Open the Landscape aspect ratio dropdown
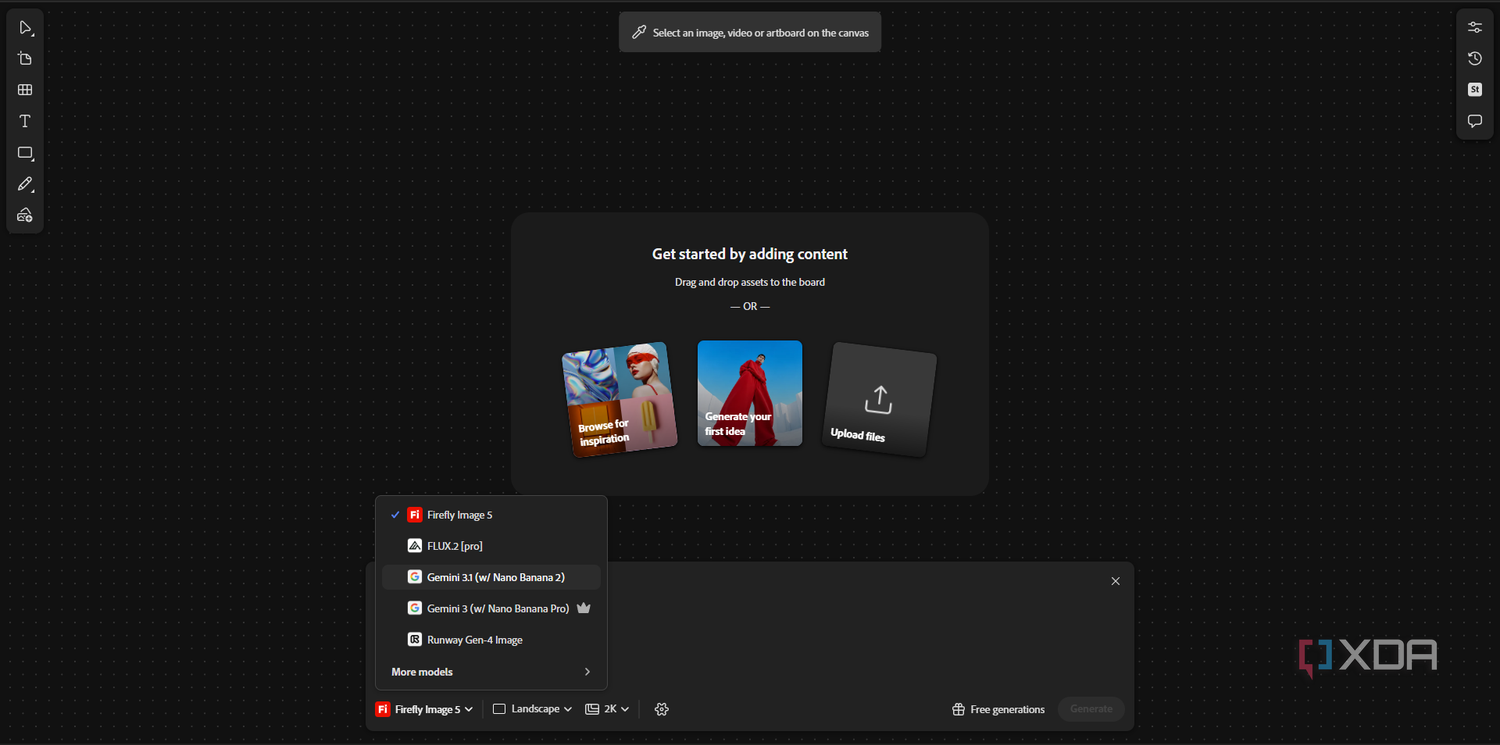The width and height of the screenshot is (1500, 745). [x=532, y=709]
